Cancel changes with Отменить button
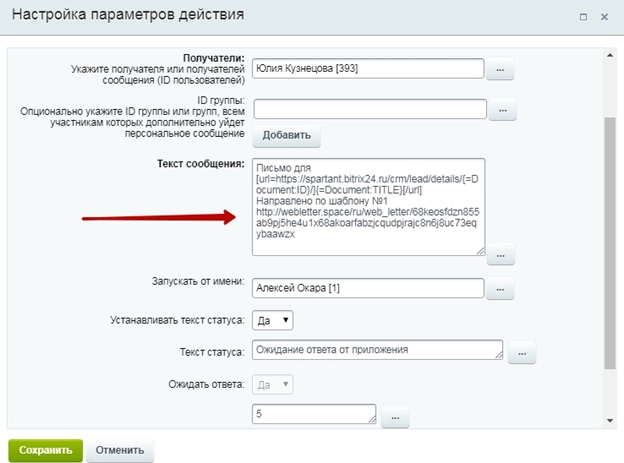The height and width of the screenshot is (463, 624). [x=120, y=450]
